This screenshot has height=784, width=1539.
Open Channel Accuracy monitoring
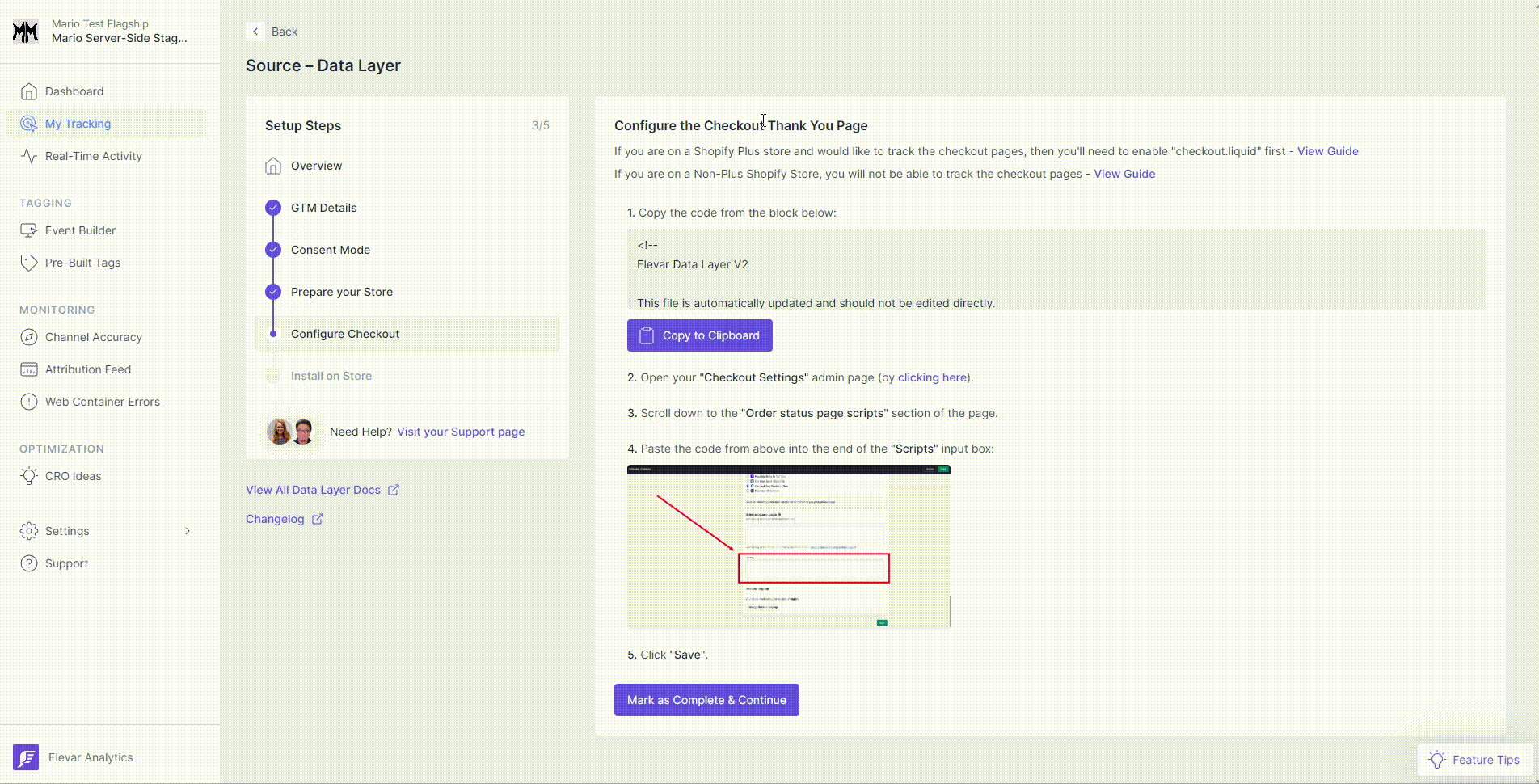(107, 337)
